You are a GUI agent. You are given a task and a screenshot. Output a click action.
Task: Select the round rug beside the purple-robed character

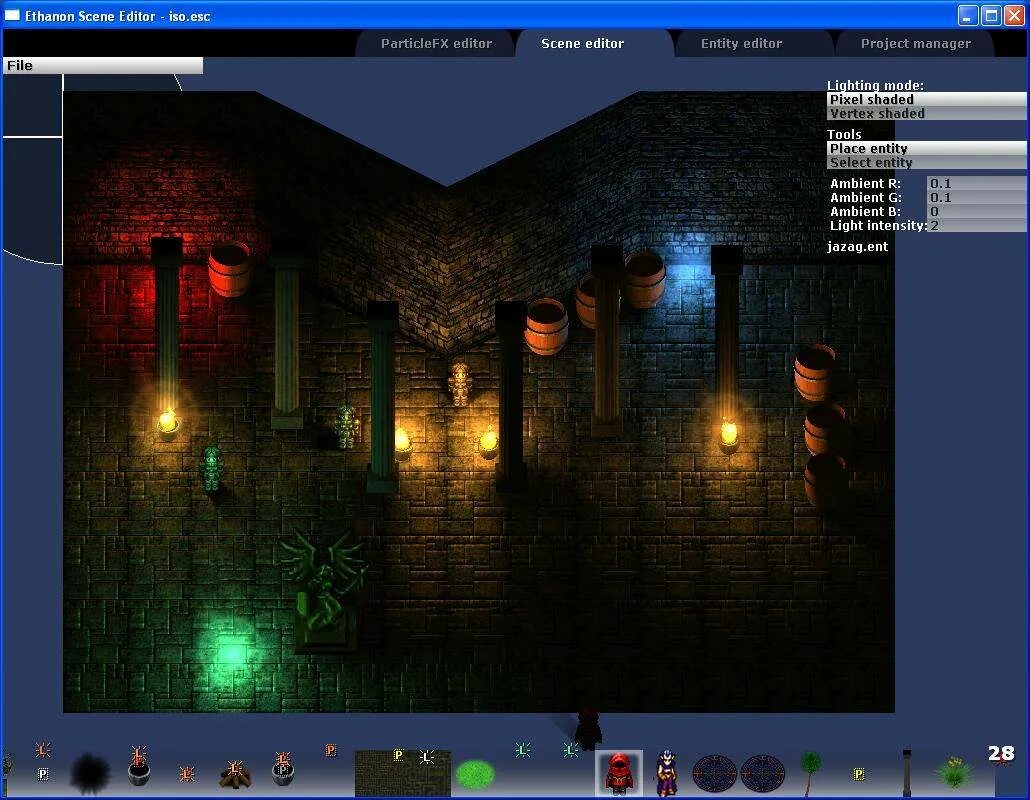715,774
